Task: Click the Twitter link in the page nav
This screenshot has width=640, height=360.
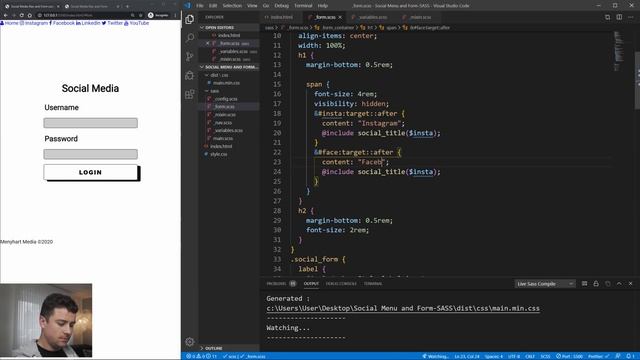Action: [112, 23]
